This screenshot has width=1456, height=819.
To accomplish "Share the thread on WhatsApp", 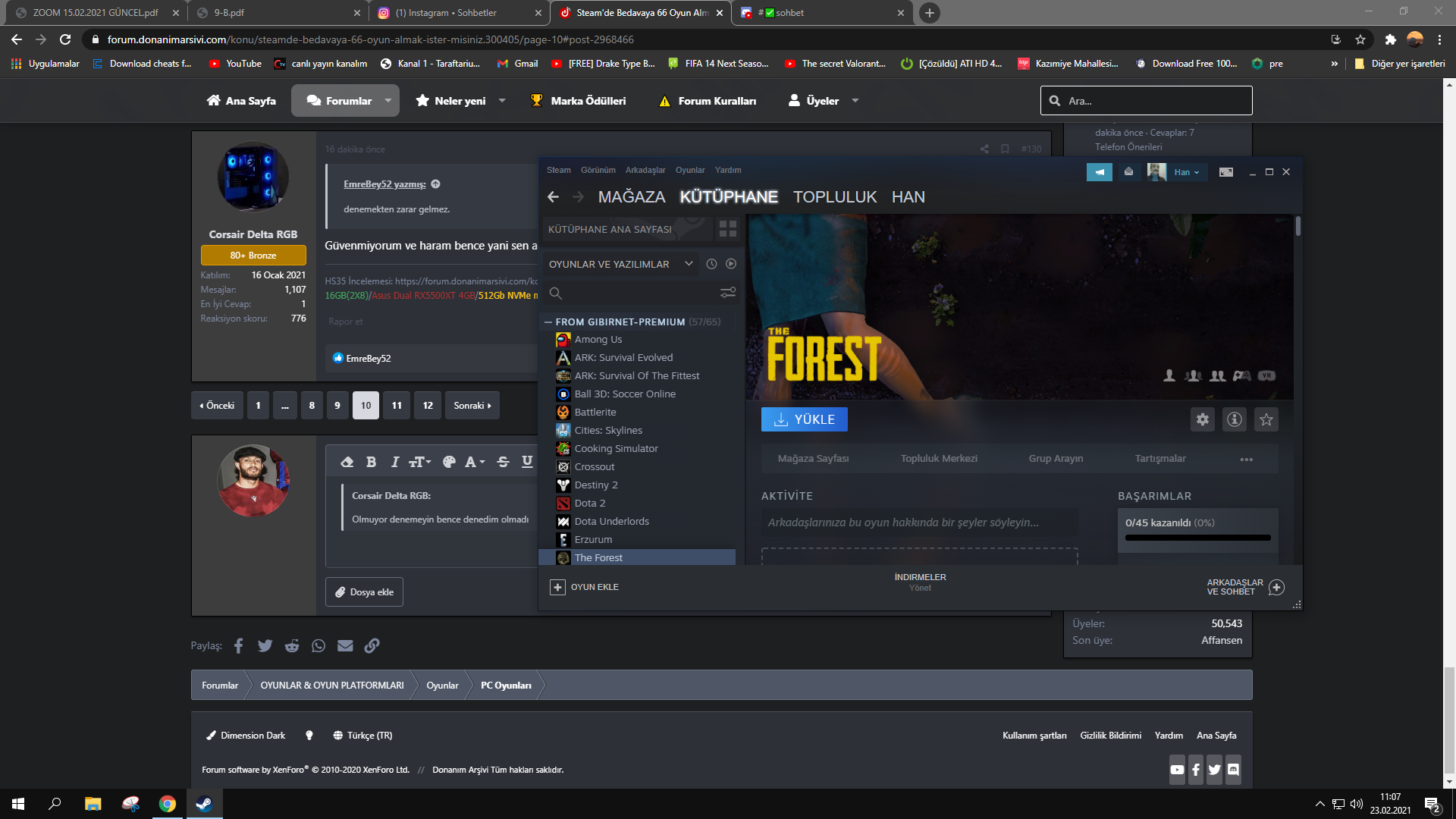I will click(x=318, y=645).
